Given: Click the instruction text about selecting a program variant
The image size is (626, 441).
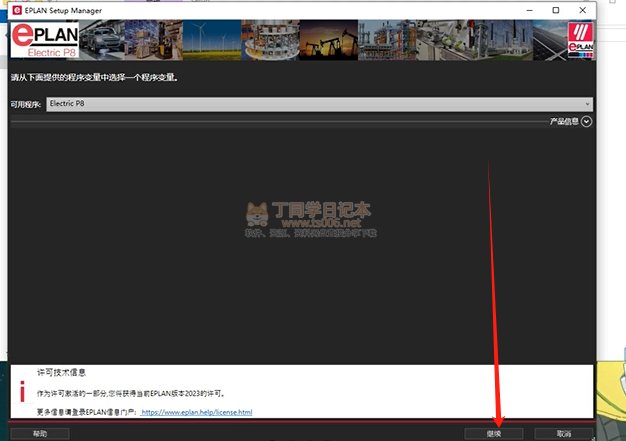Looking at the screenshot, I should click(95, 77).
